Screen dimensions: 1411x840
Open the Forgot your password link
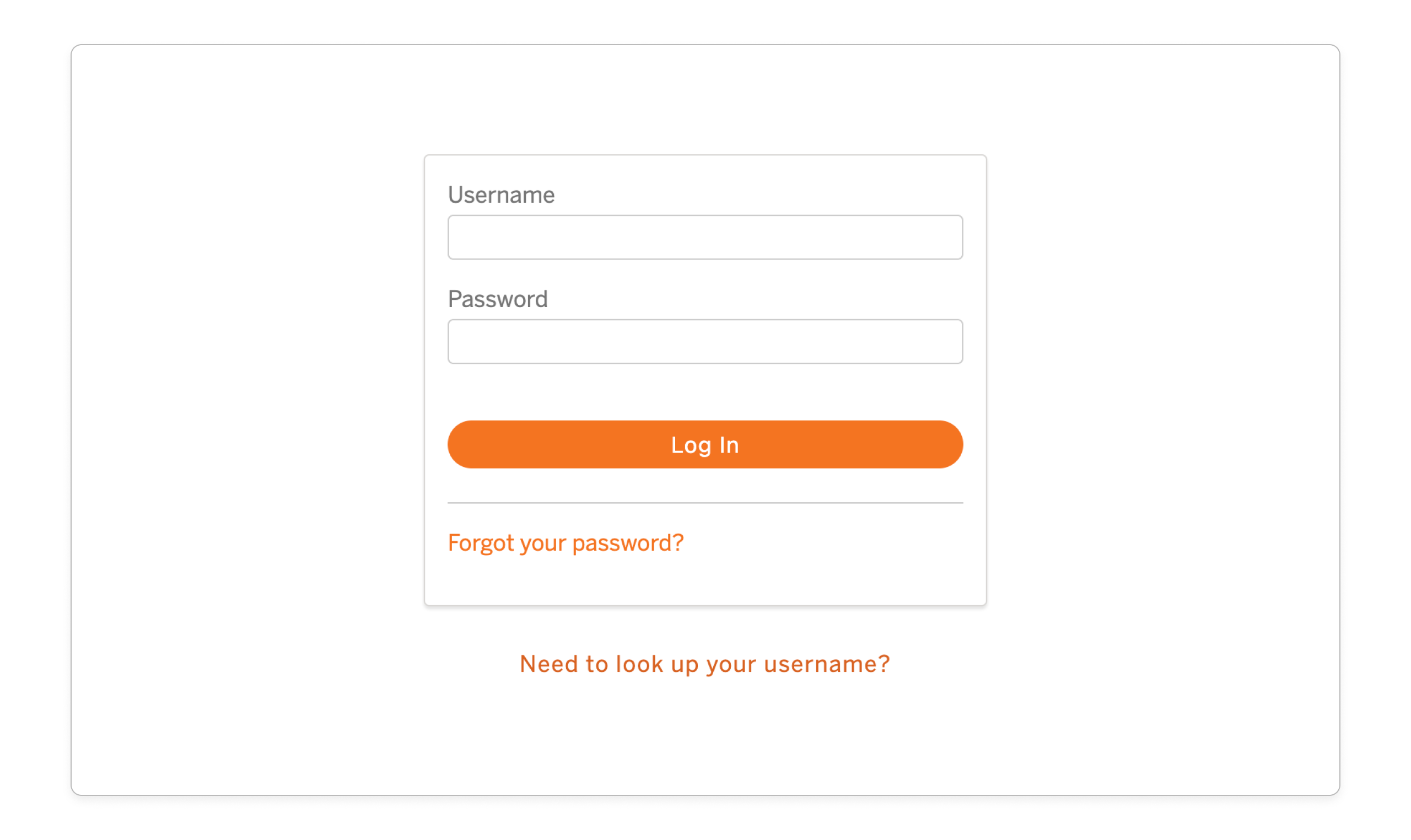click(x=565, y=543)
